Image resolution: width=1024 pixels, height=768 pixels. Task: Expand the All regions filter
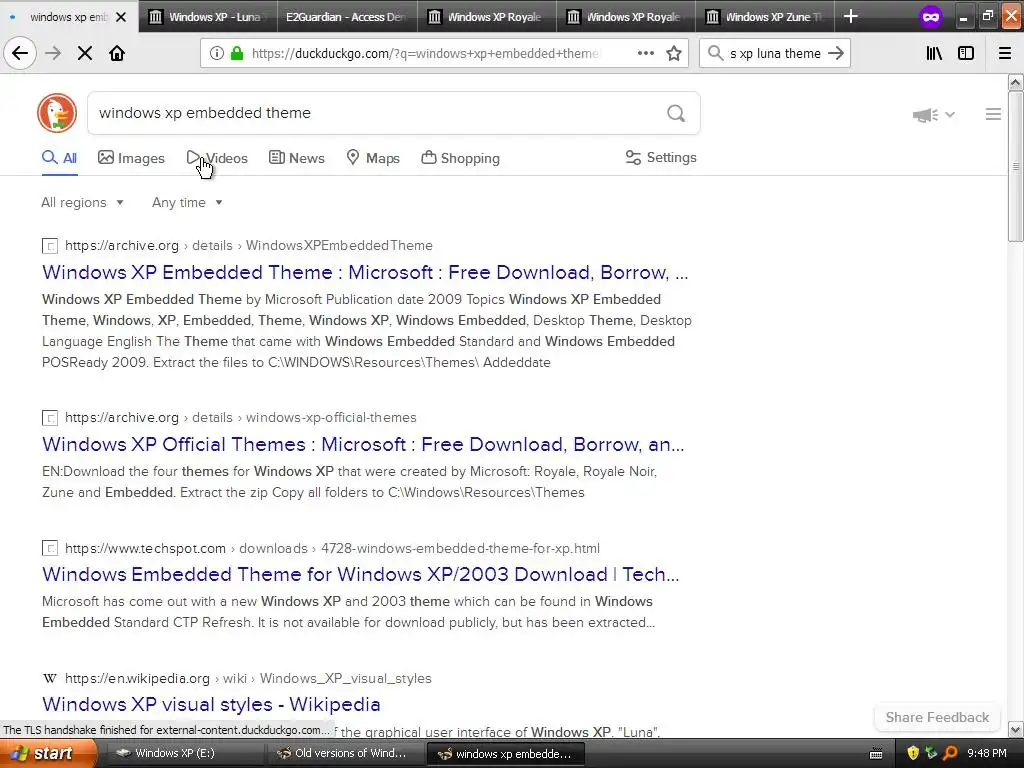point(82,202)
